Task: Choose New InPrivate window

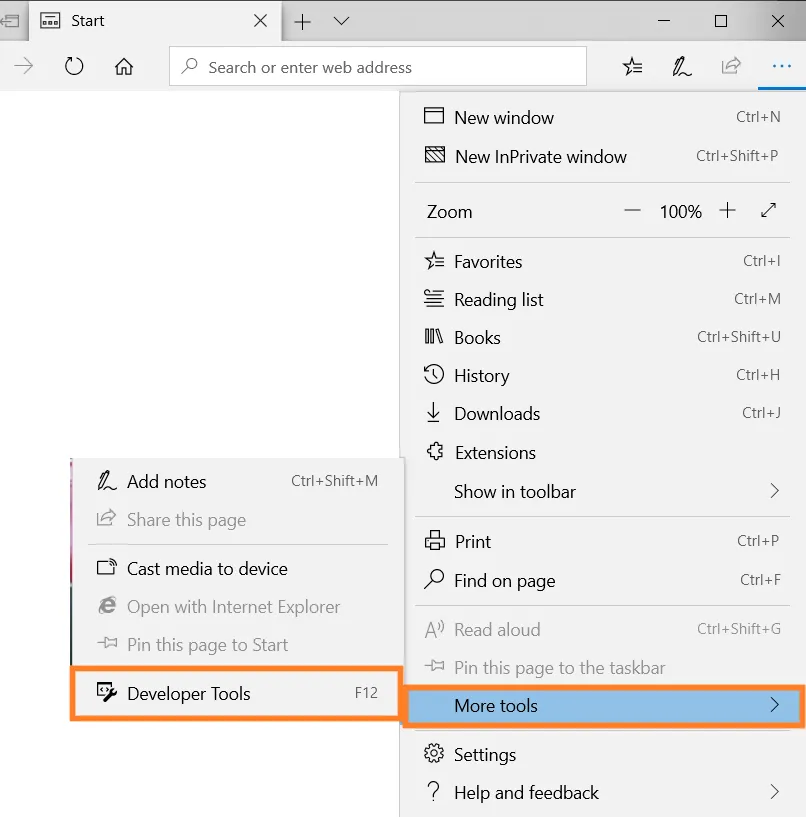Action: click(x=602, y=156)
